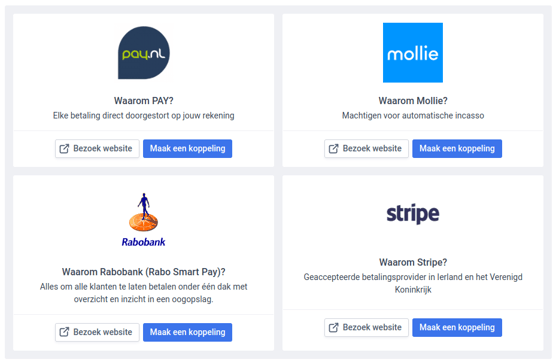Click the PAY.nl logo
The width and height of the screenshot is (559, 362).
[x=144, y=52]
